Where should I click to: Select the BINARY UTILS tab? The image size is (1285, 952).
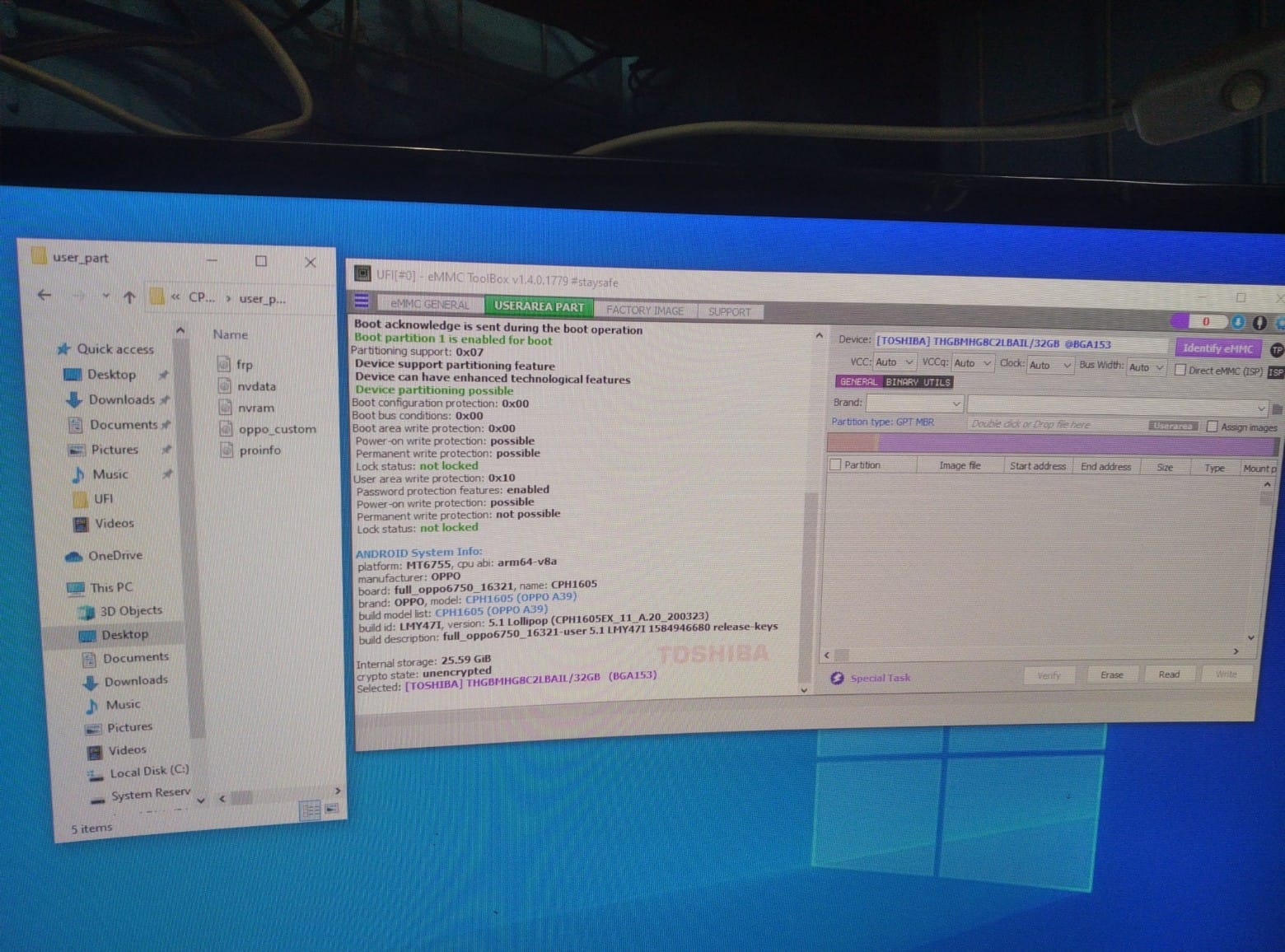click(918, 382)
